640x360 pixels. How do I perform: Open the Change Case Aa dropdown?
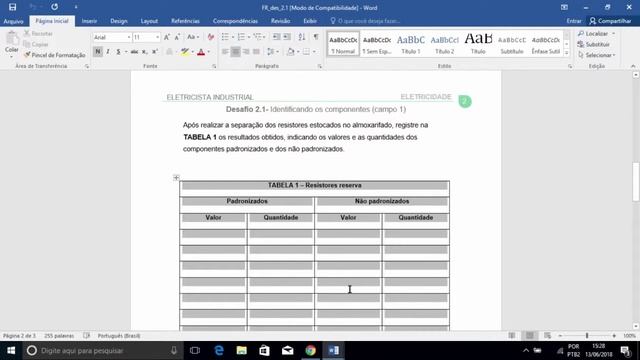193,37
